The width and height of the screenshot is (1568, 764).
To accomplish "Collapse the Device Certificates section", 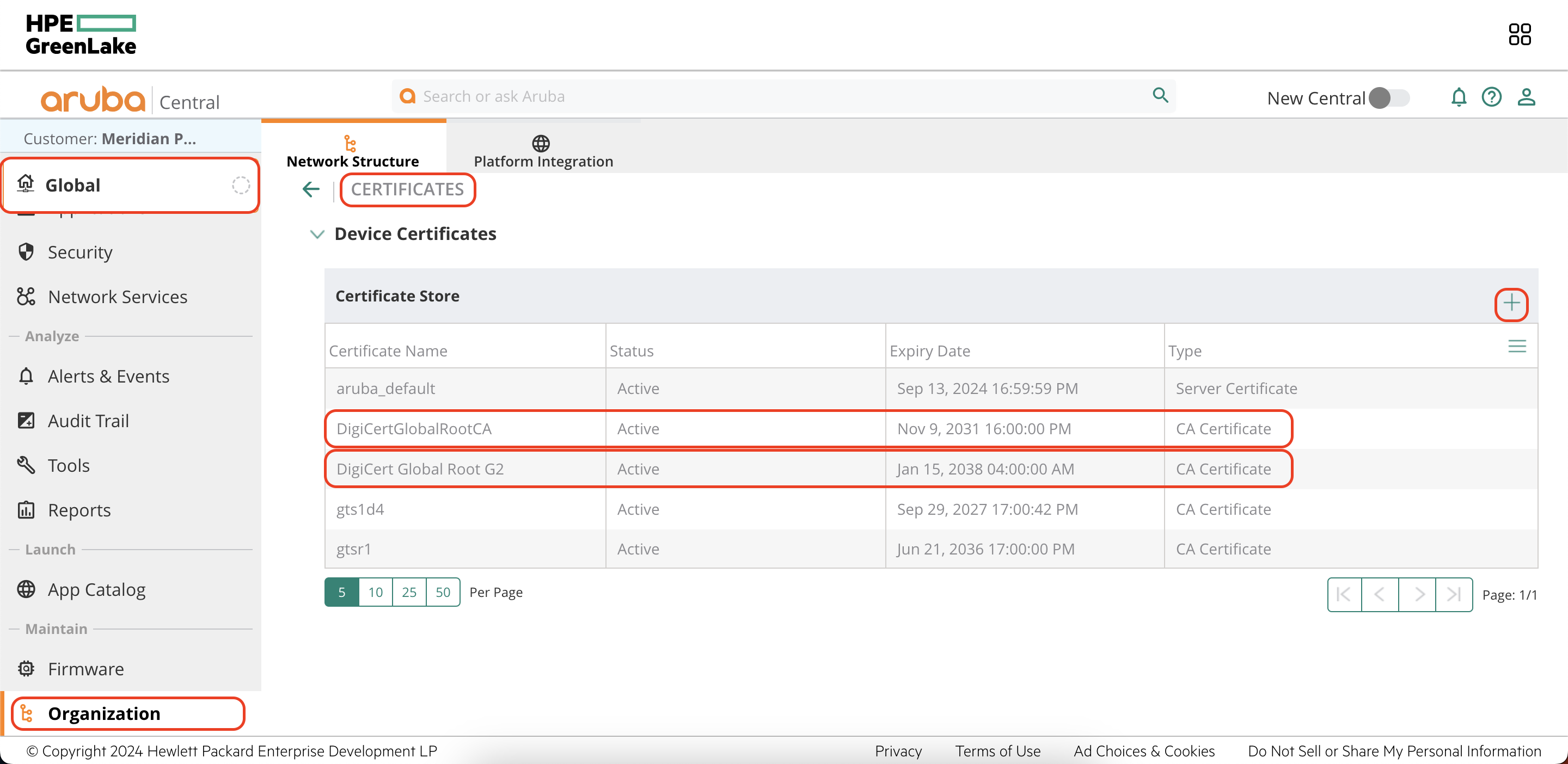I will click(x=316, y=234).
